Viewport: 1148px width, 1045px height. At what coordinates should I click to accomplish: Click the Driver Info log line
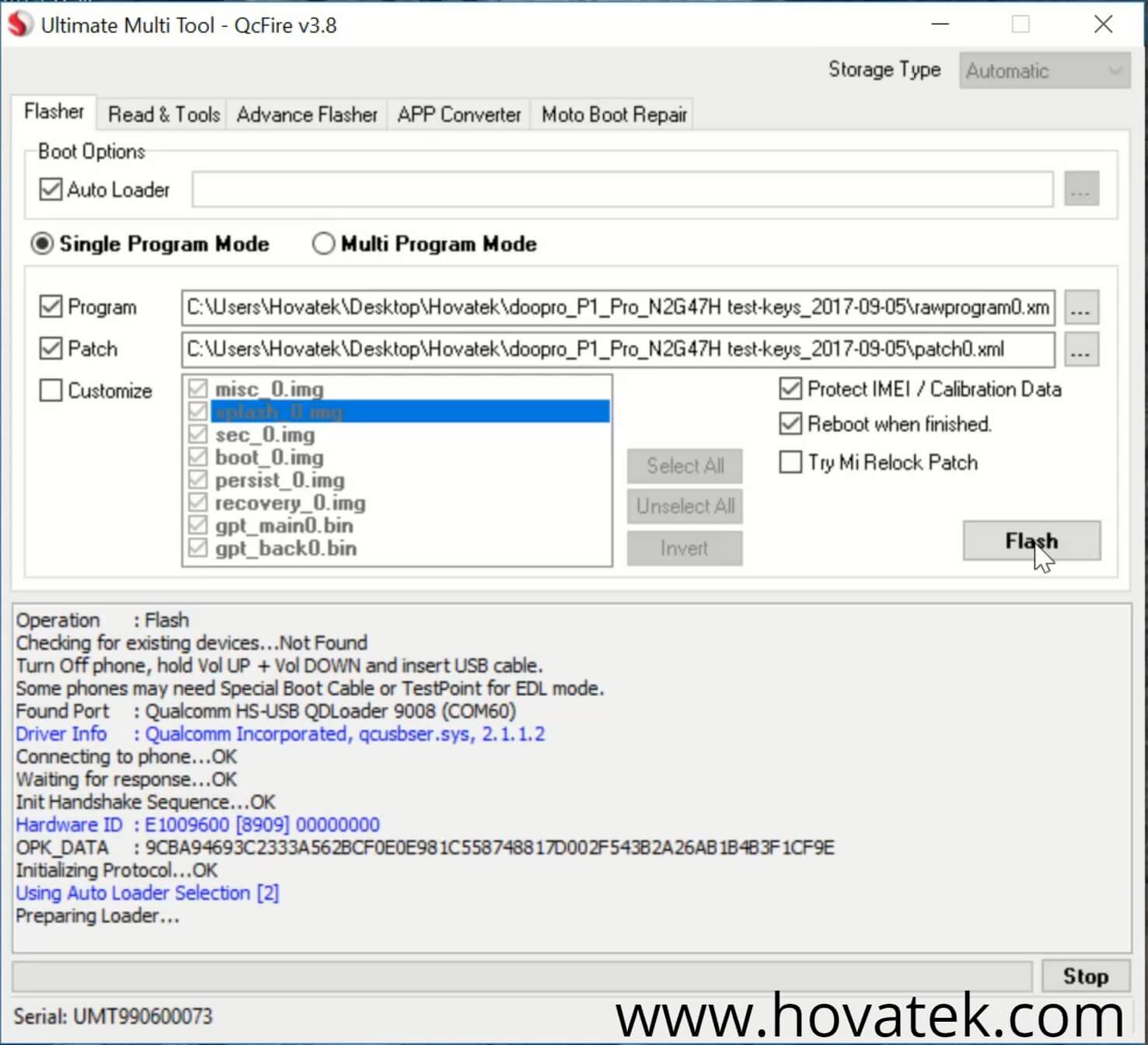click(281, 733)
